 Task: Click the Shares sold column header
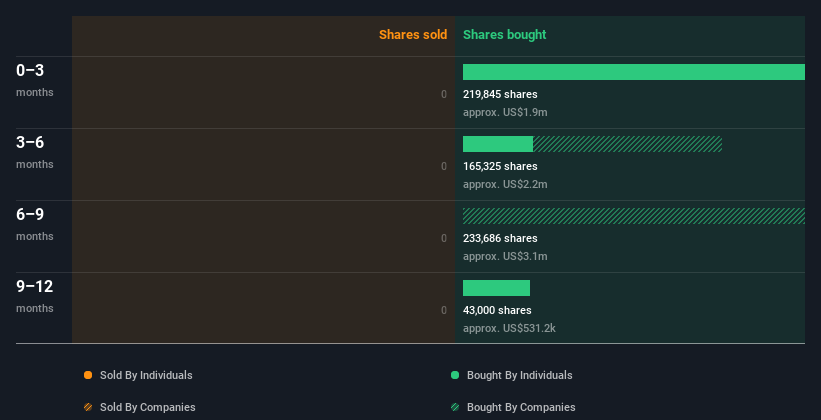click(413, 35)
